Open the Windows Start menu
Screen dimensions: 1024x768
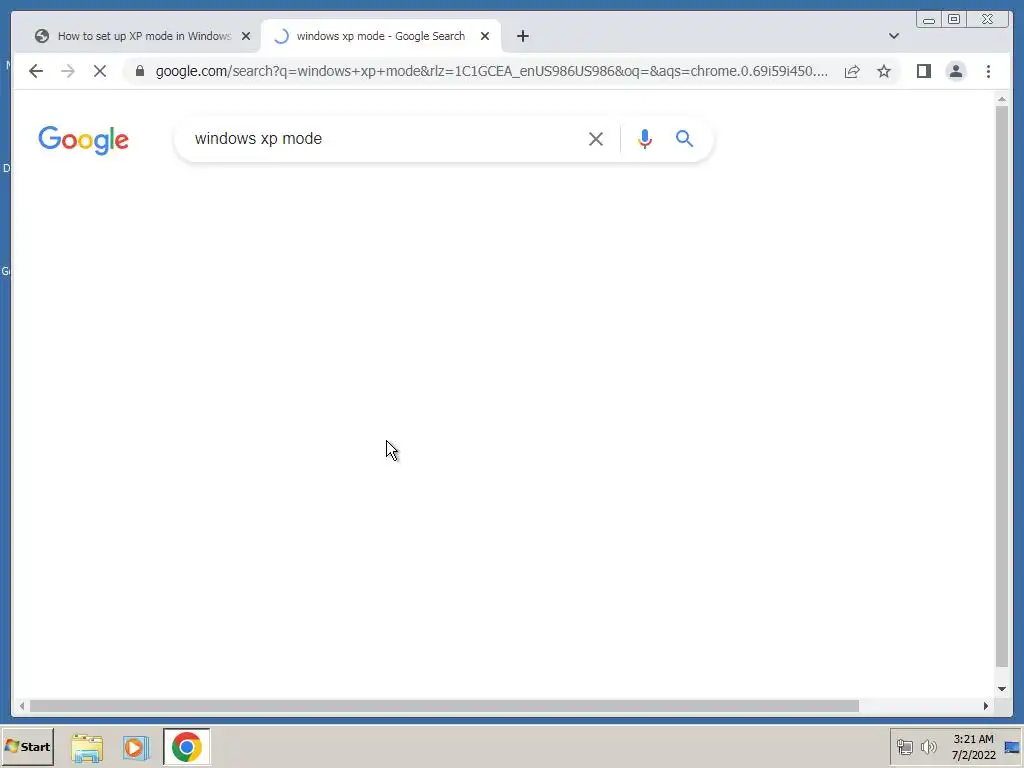[27, 746]
